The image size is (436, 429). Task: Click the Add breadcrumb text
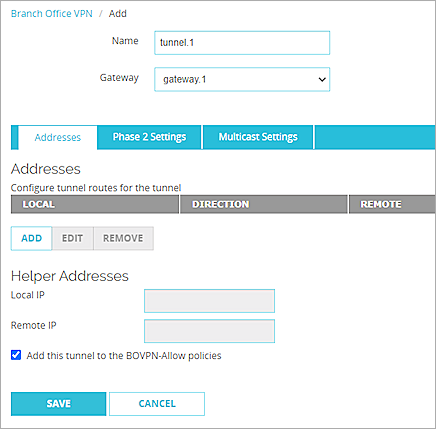click(118, 14)
